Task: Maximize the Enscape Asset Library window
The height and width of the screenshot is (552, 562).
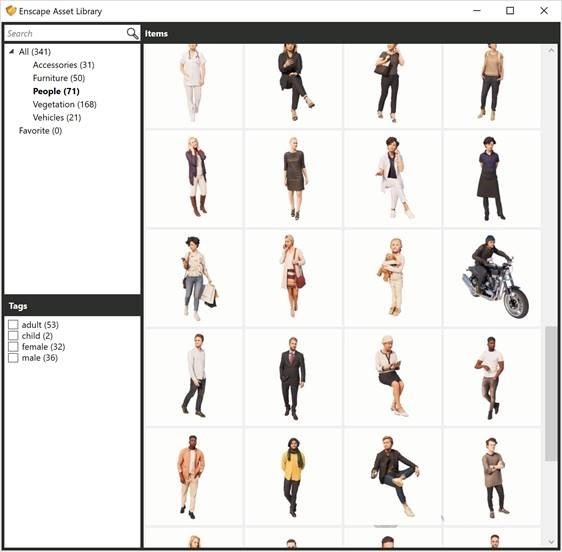Action: (510, 11)
